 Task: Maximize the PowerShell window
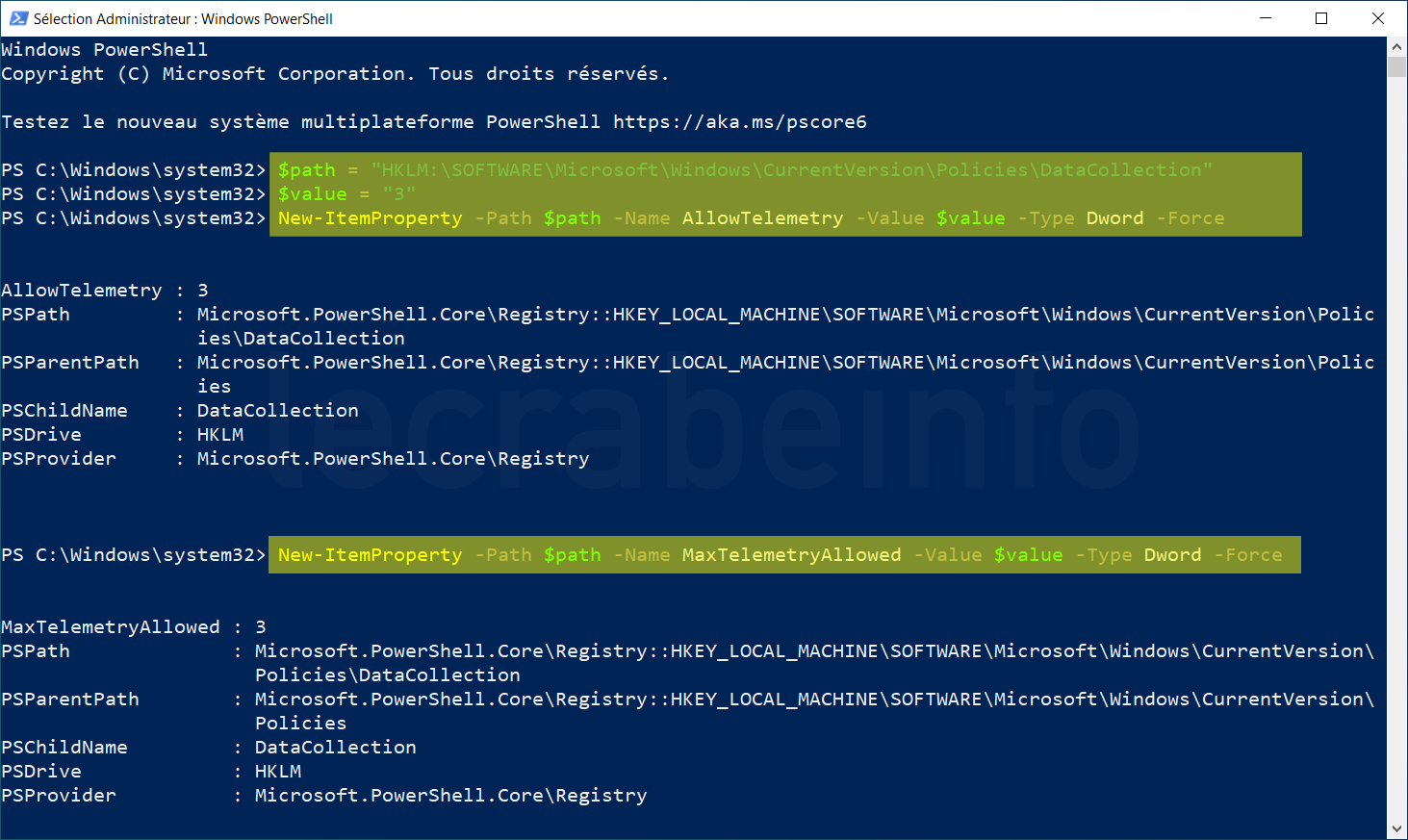[1321, 18]
